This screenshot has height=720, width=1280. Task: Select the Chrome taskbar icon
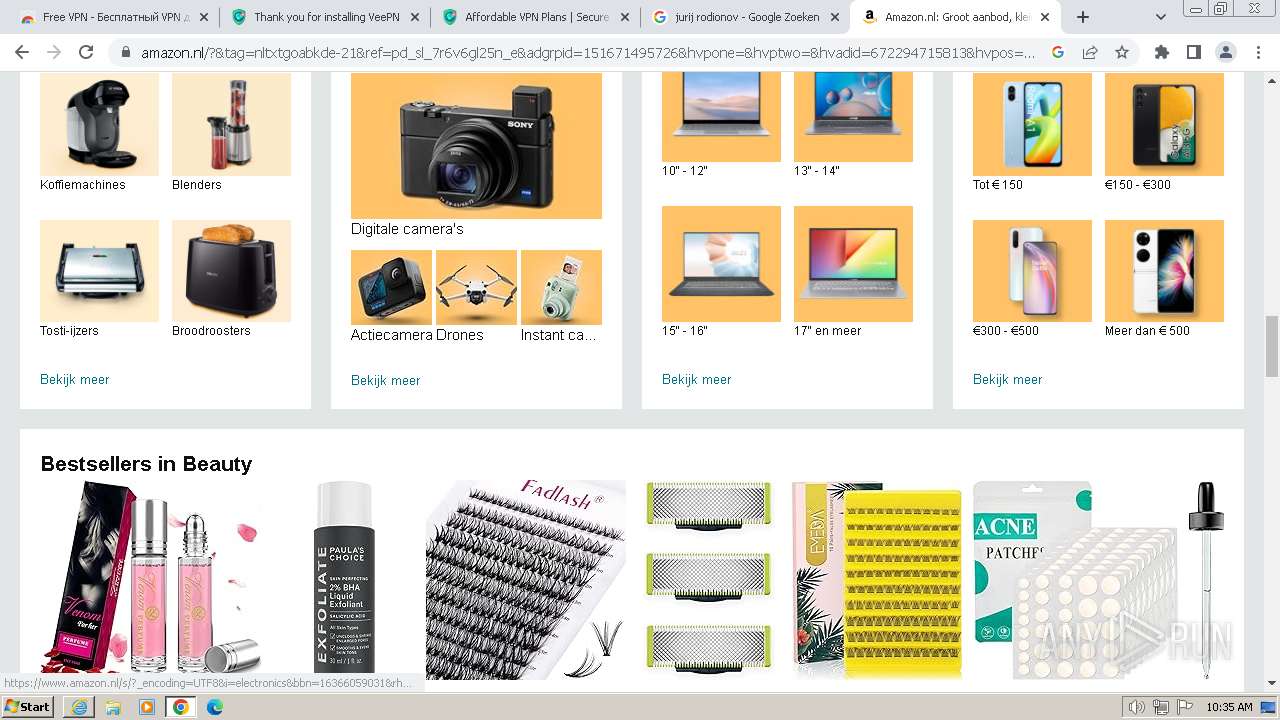181,707
